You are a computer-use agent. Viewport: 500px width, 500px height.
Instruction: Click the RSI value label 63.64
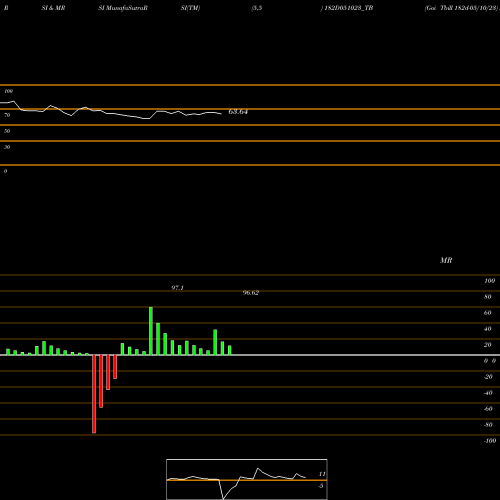click(238, 112)
